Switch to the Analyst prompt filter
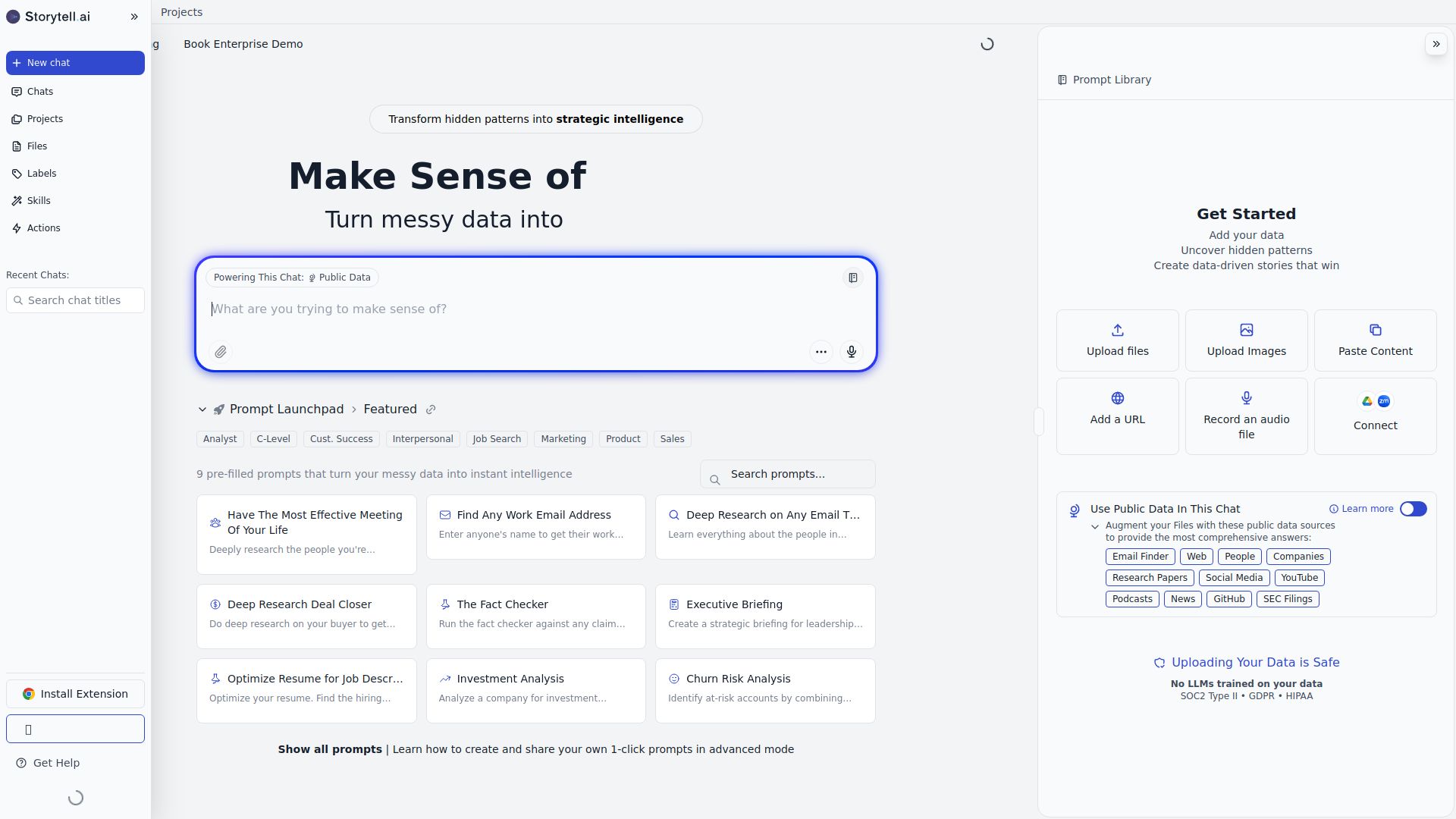Screen dimensions: 1456x819 (219, 438)
